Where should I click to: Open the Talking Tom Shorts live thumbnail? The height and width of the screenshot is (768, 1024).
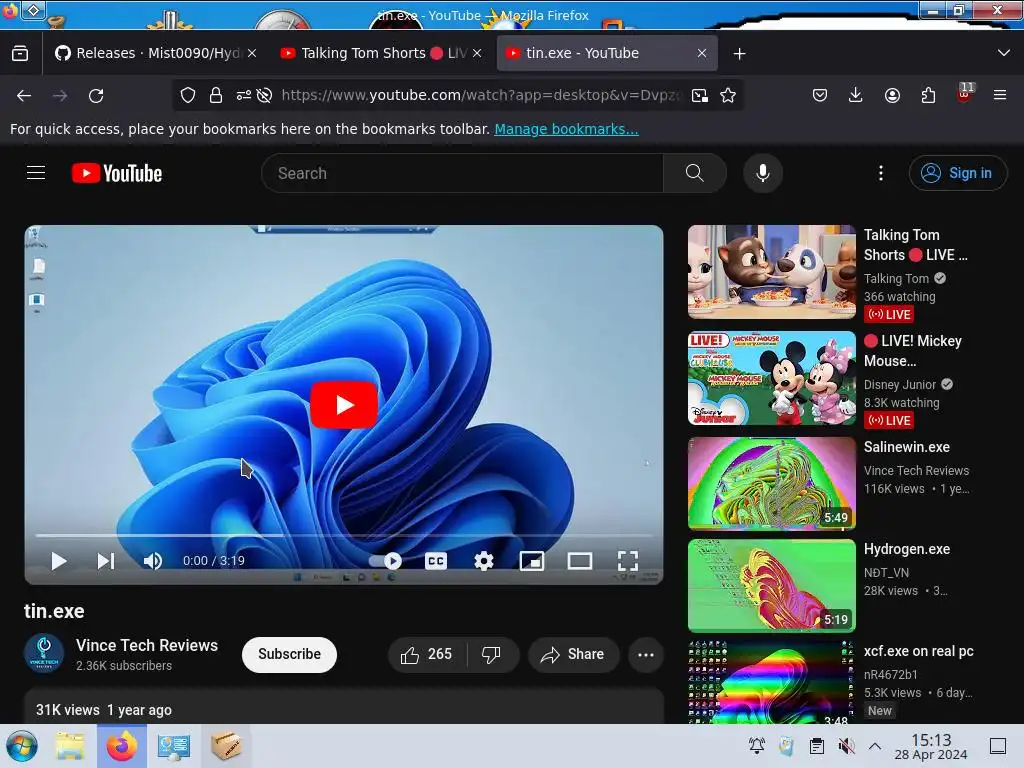pyautogui.click(x=772, y=272)
